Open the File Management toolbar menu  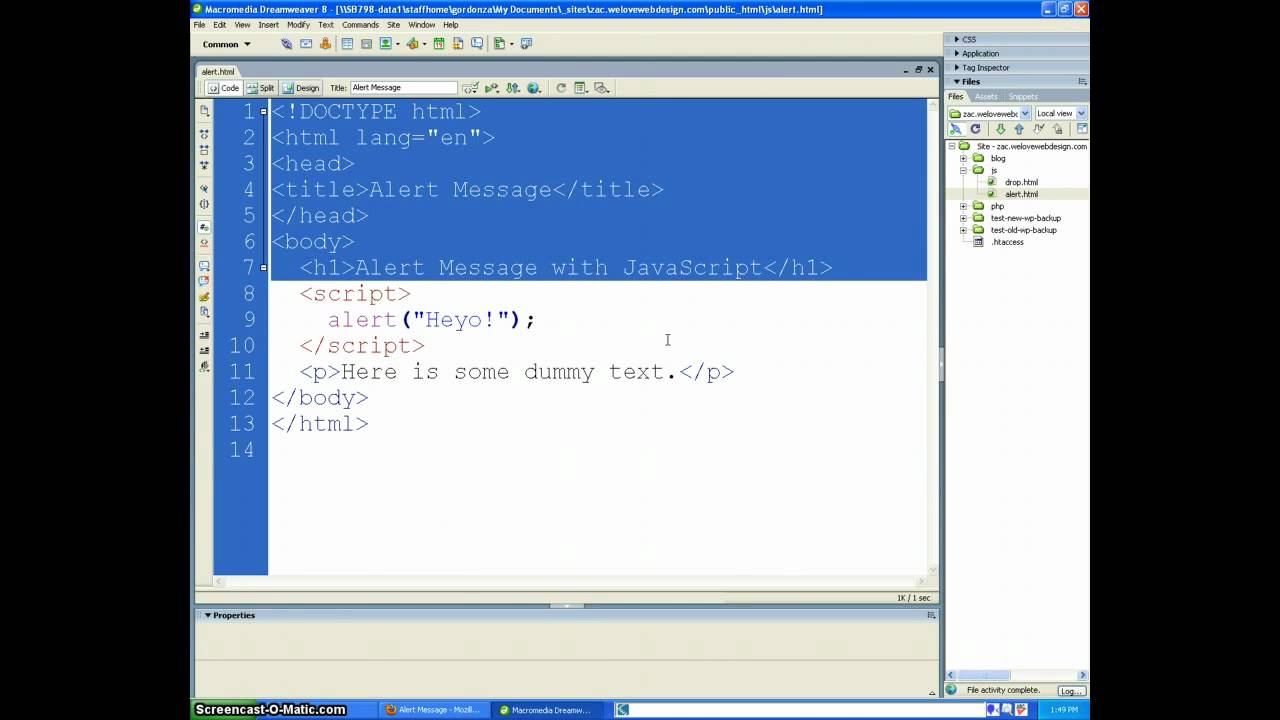(512, 87)
